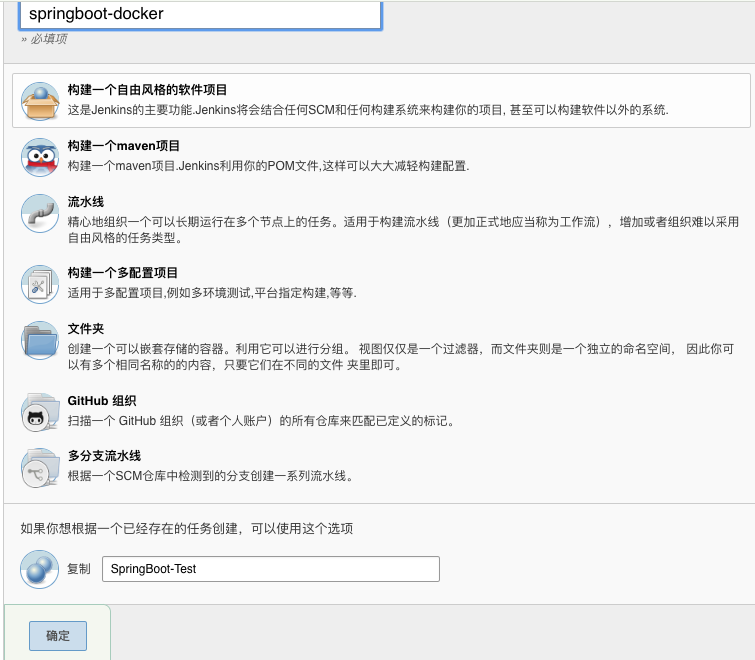
Task: Click the freestyle project description text
Action: tap(368, 110)
